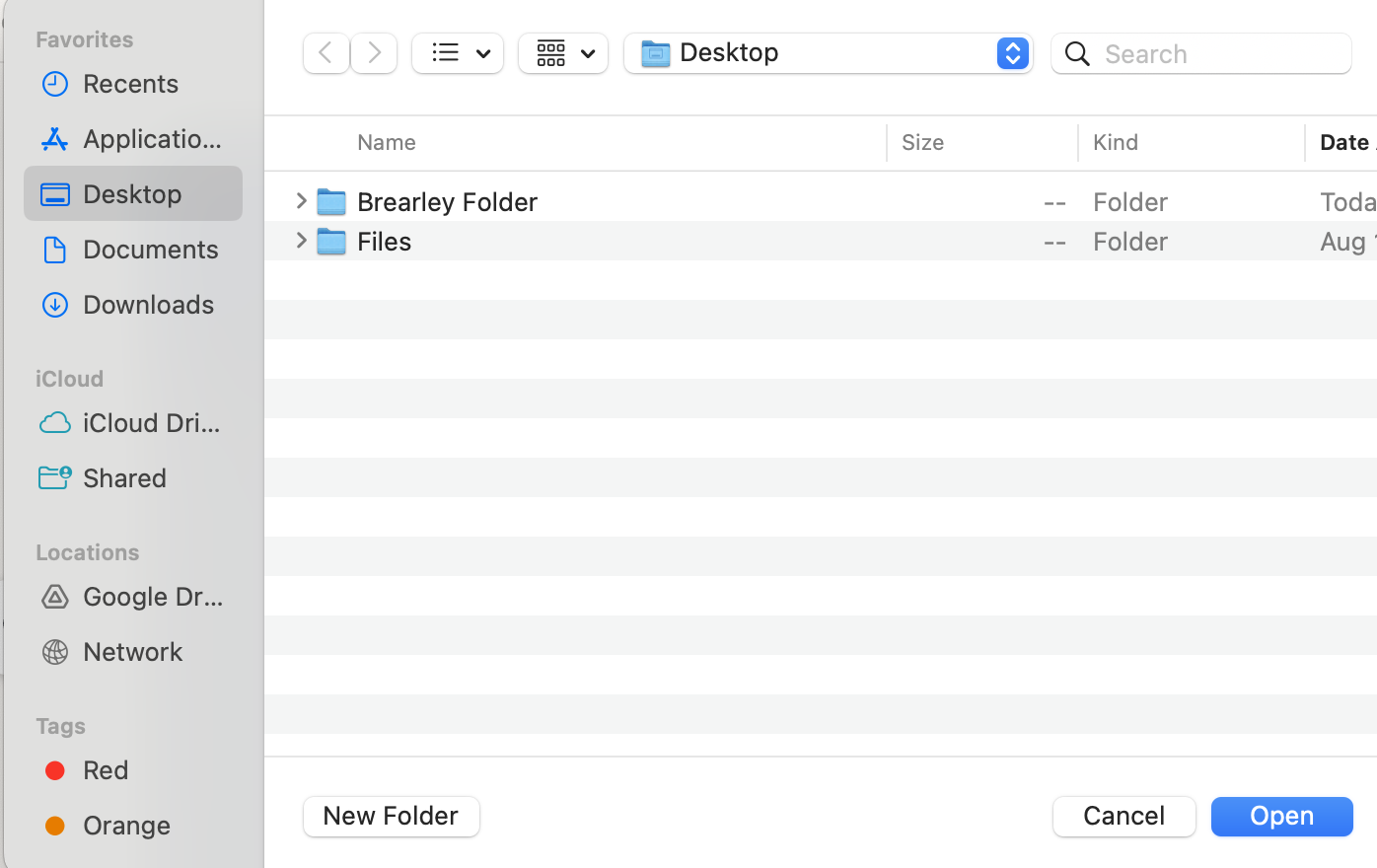Select the Files folder row
This screenshot has width=1377, height=868.
pyautogui.click(x=821, y=241)
